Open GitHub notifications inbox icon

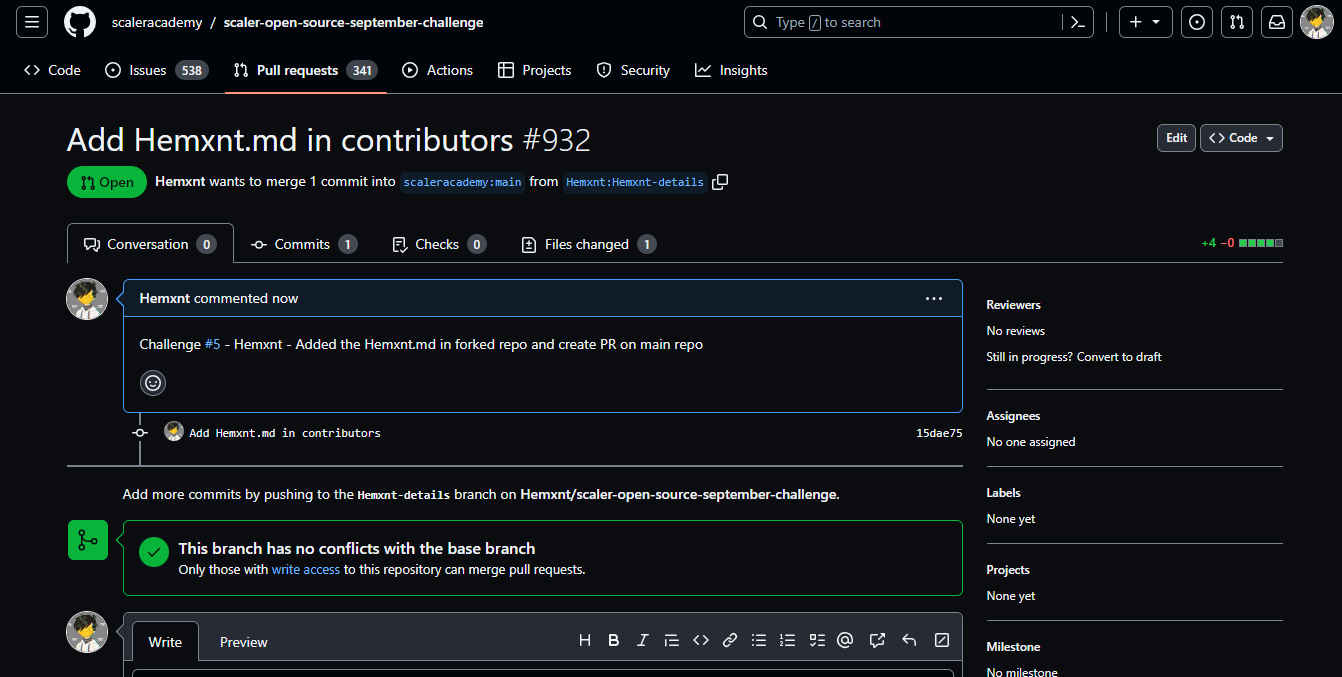(x=1276, y=21)
